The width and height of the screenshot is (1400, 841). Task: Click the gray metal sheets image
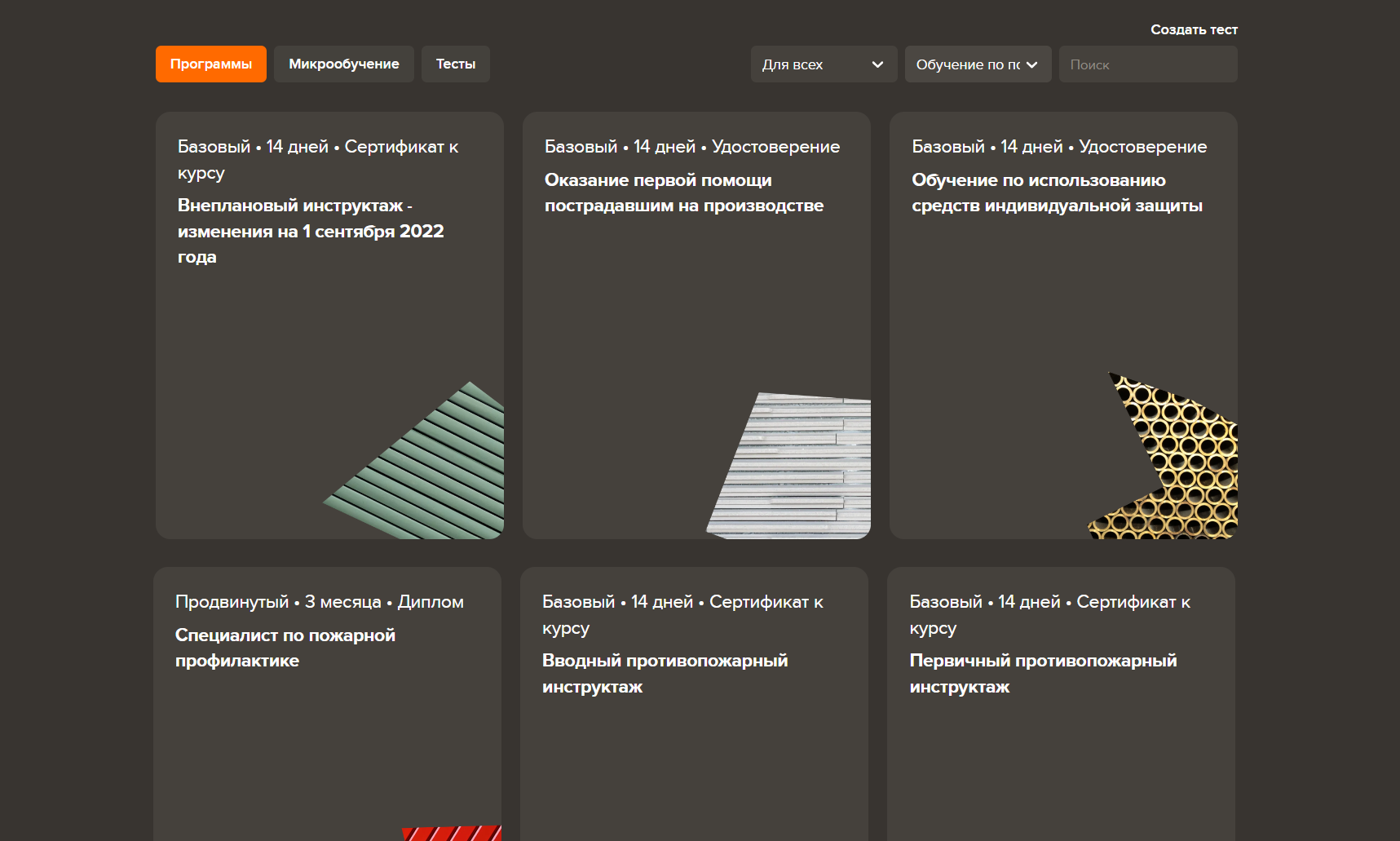click(799, 469)
